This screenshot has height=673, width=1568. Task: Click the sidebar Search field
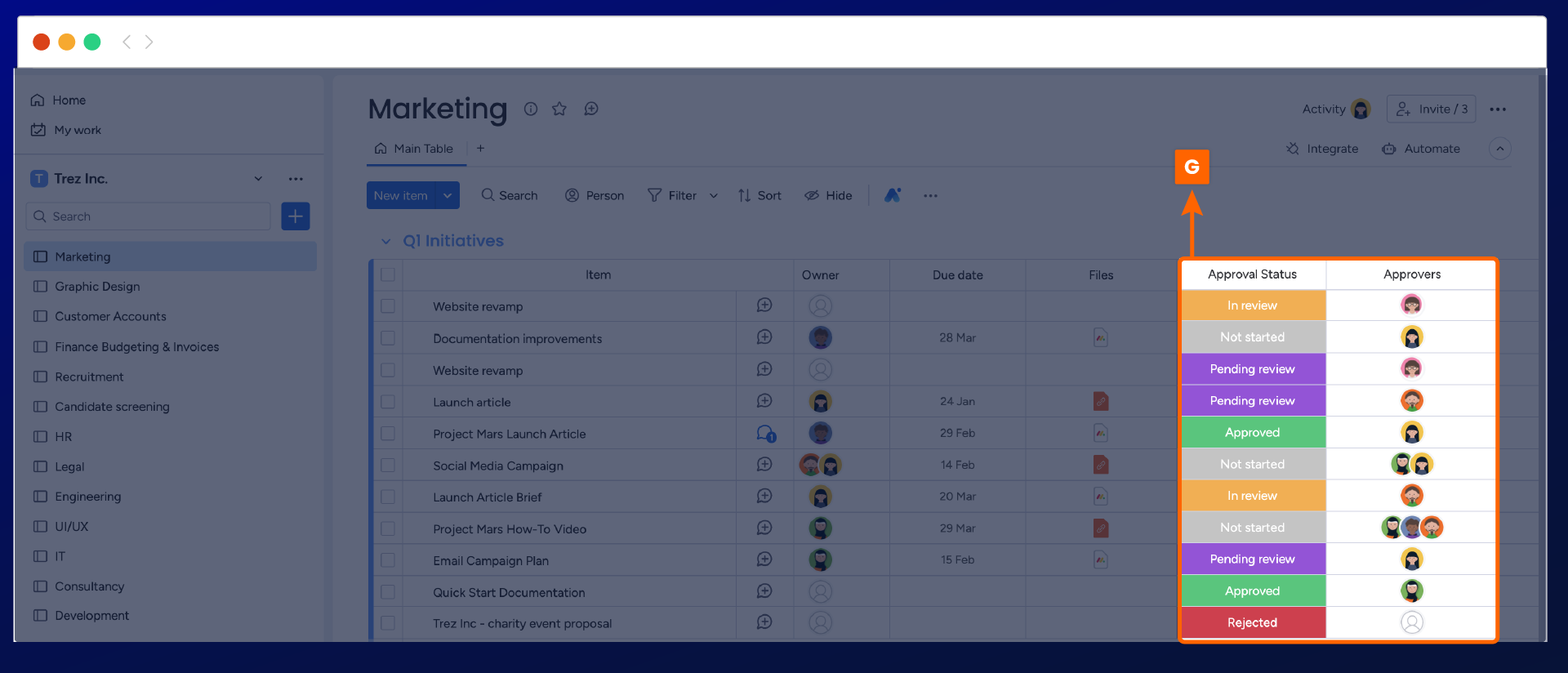[x=149, y=216]
